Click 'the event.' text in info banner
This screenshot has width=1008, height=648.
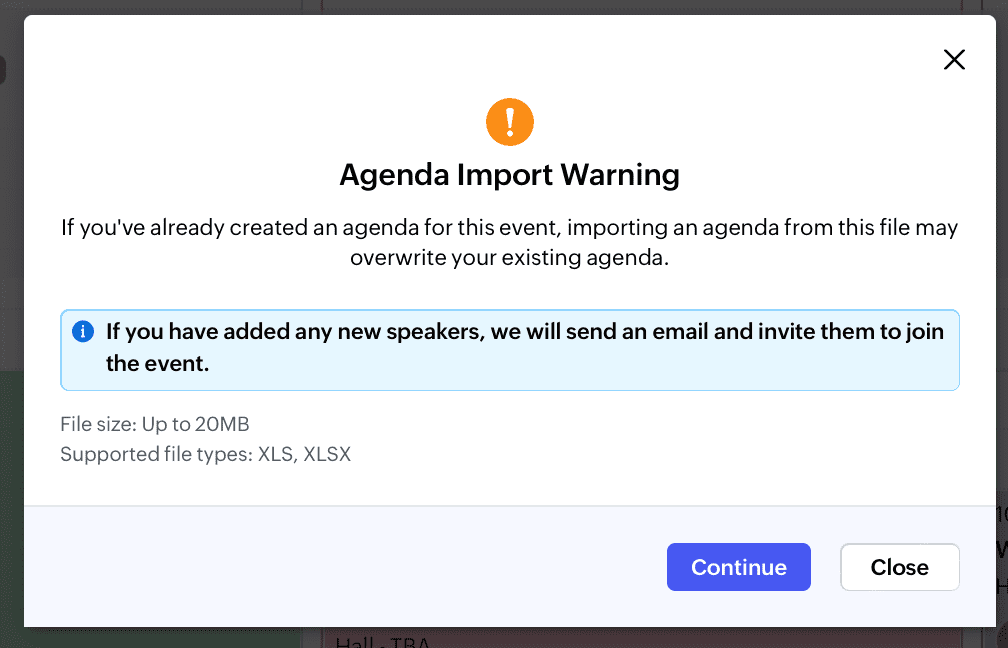(x=157, y=363)
